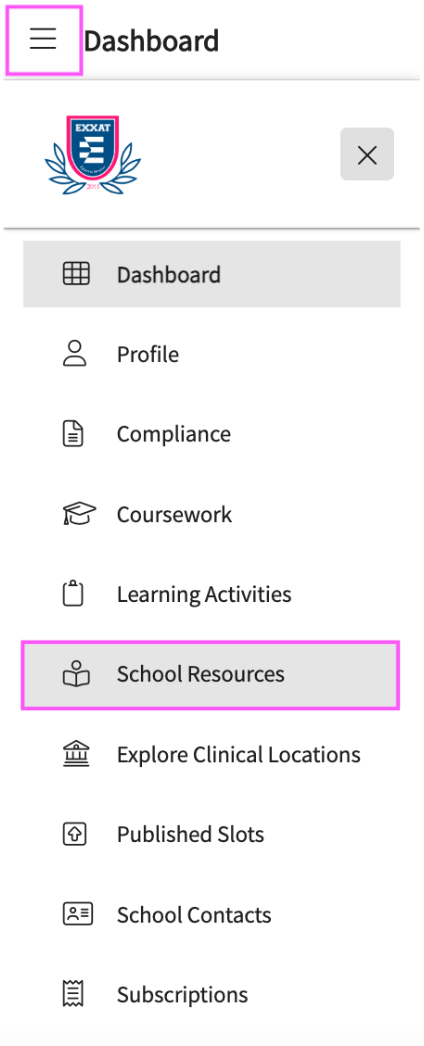This screenshot has width=424, height=1046.
Task: Click the Compliance document icon
Action: coord(73,434)
